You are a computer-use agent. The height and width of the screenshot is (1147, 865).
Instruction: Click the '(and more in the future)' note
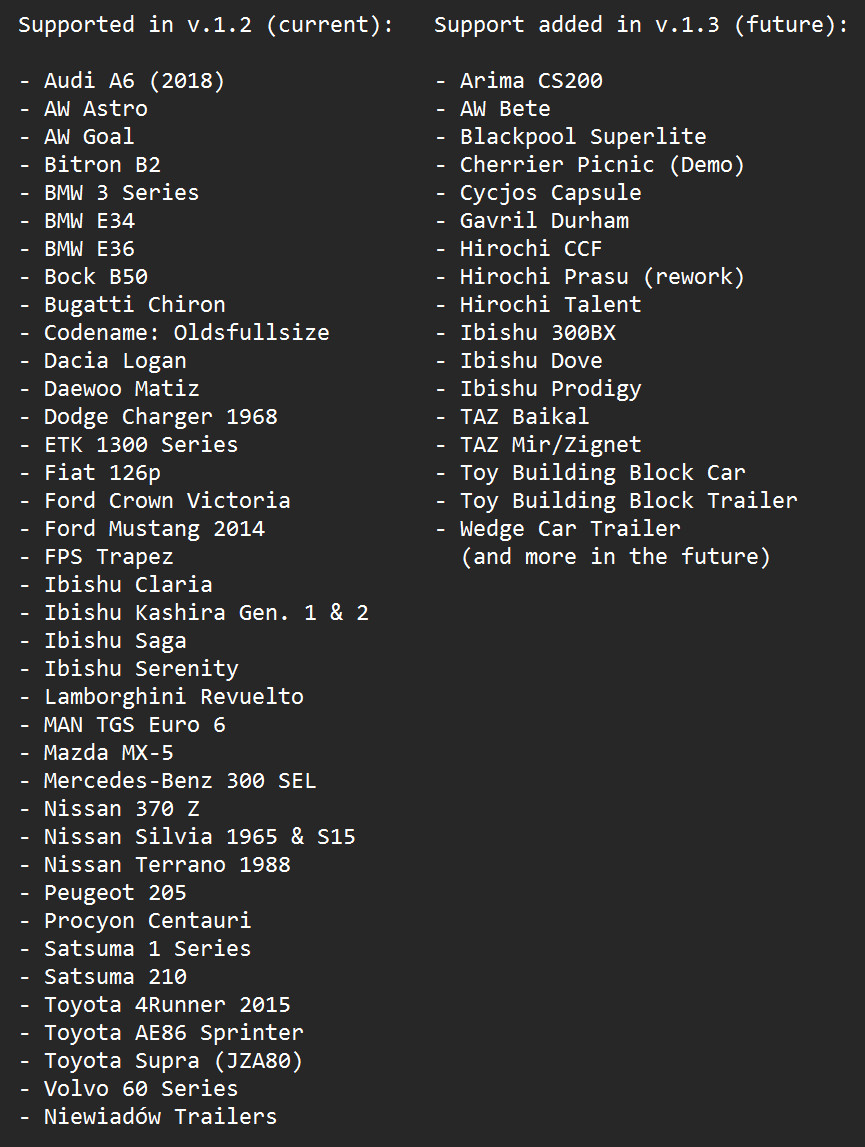click(615, 557)
